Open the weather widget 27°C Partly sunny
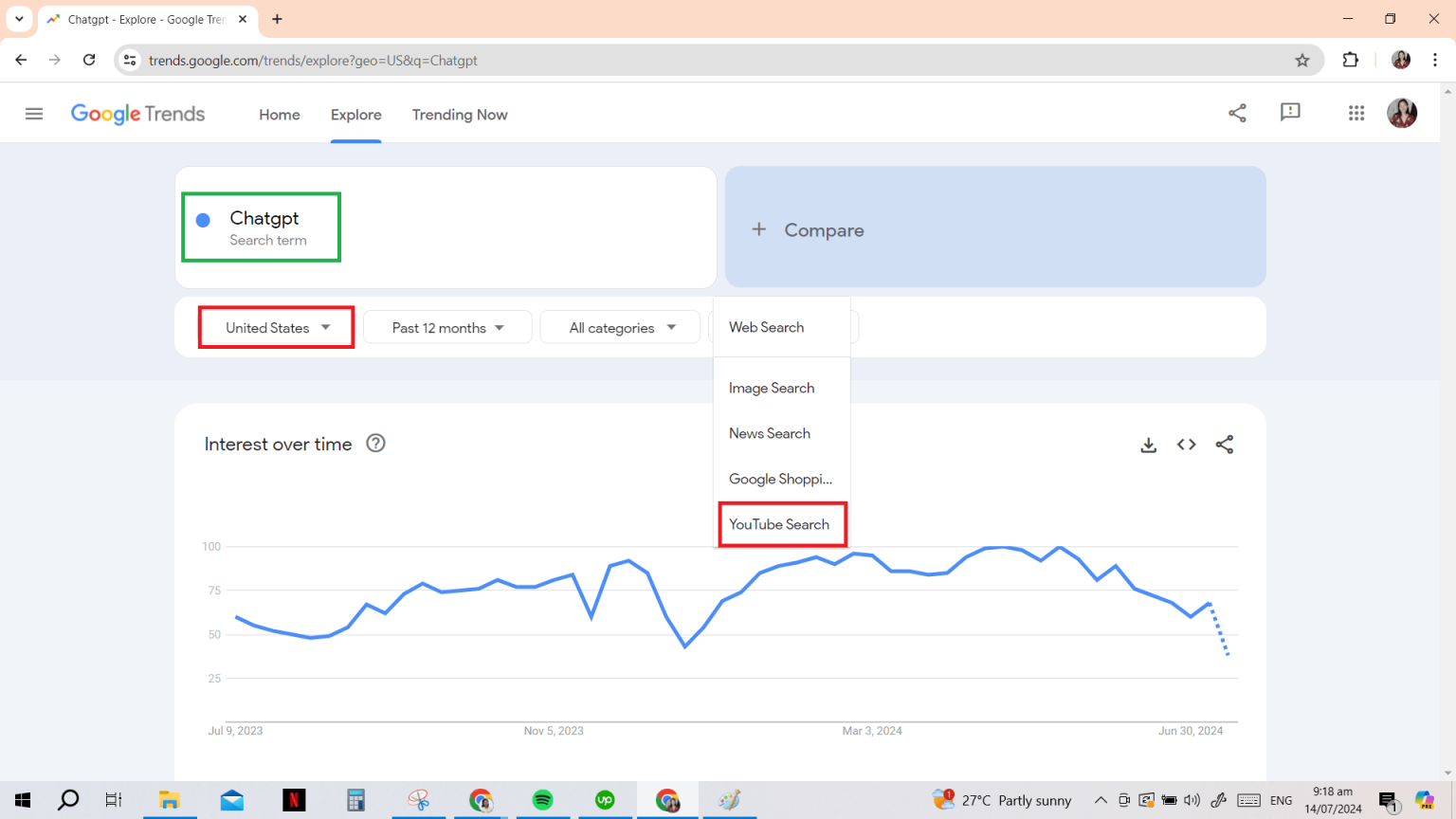The image size is (1456, 819). coord(1002,800)
